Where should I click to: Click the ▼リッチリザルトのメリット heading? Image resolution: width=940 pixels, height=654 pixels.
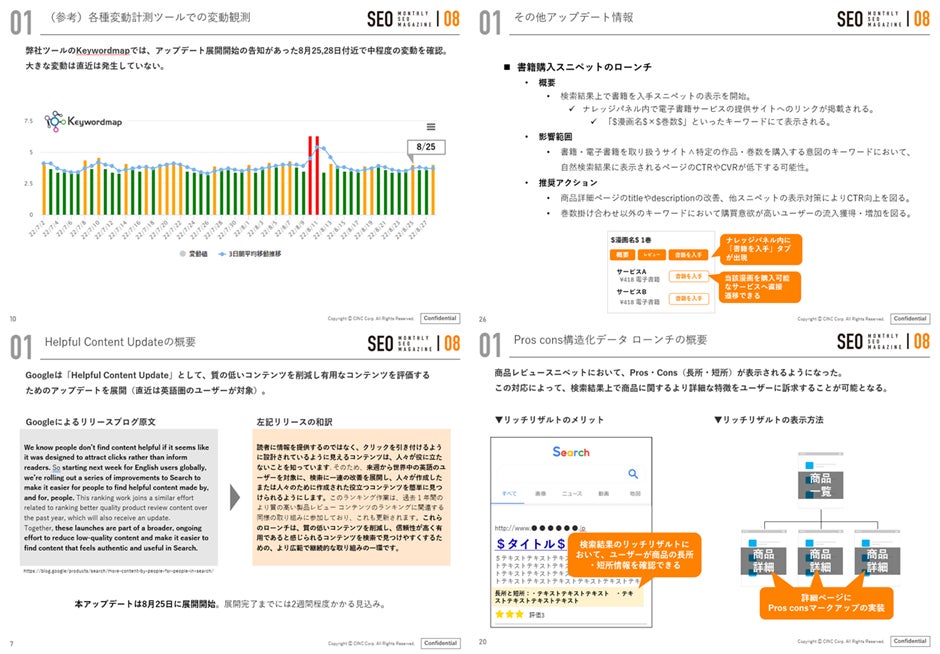[x=549, y=420]
